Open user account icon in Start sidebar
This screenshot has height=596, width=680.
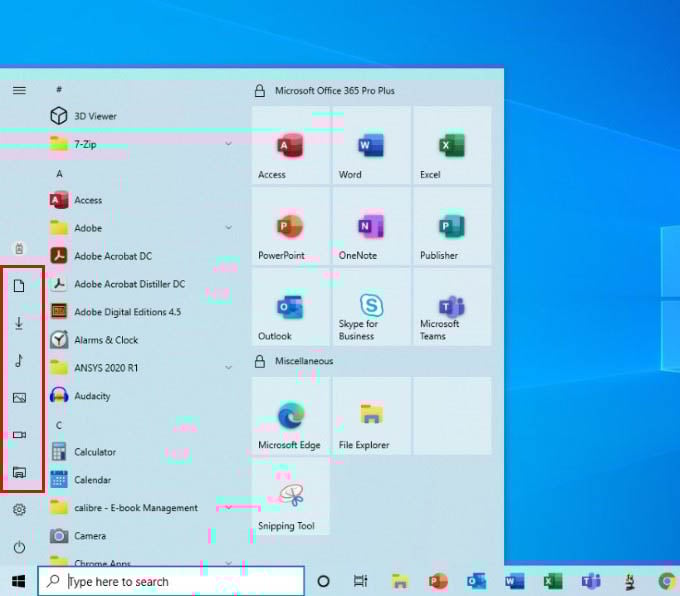pyautogui.click(x=19, y=249)
